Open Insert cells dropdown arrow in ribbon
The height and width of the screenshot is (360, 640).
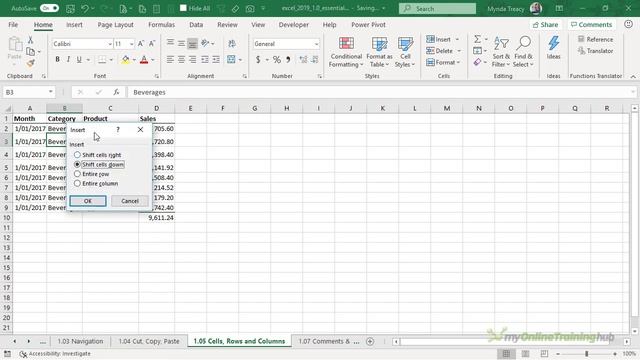click(x=457, y=39)
